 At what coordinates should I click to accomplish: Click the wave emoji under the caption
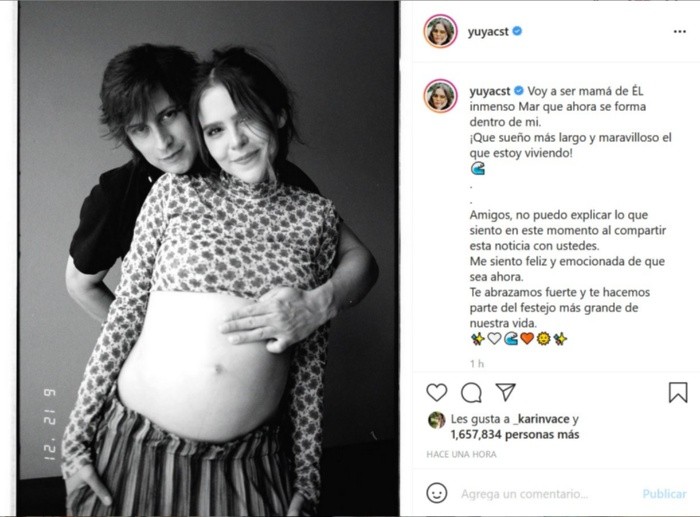[x=477, y=169]
